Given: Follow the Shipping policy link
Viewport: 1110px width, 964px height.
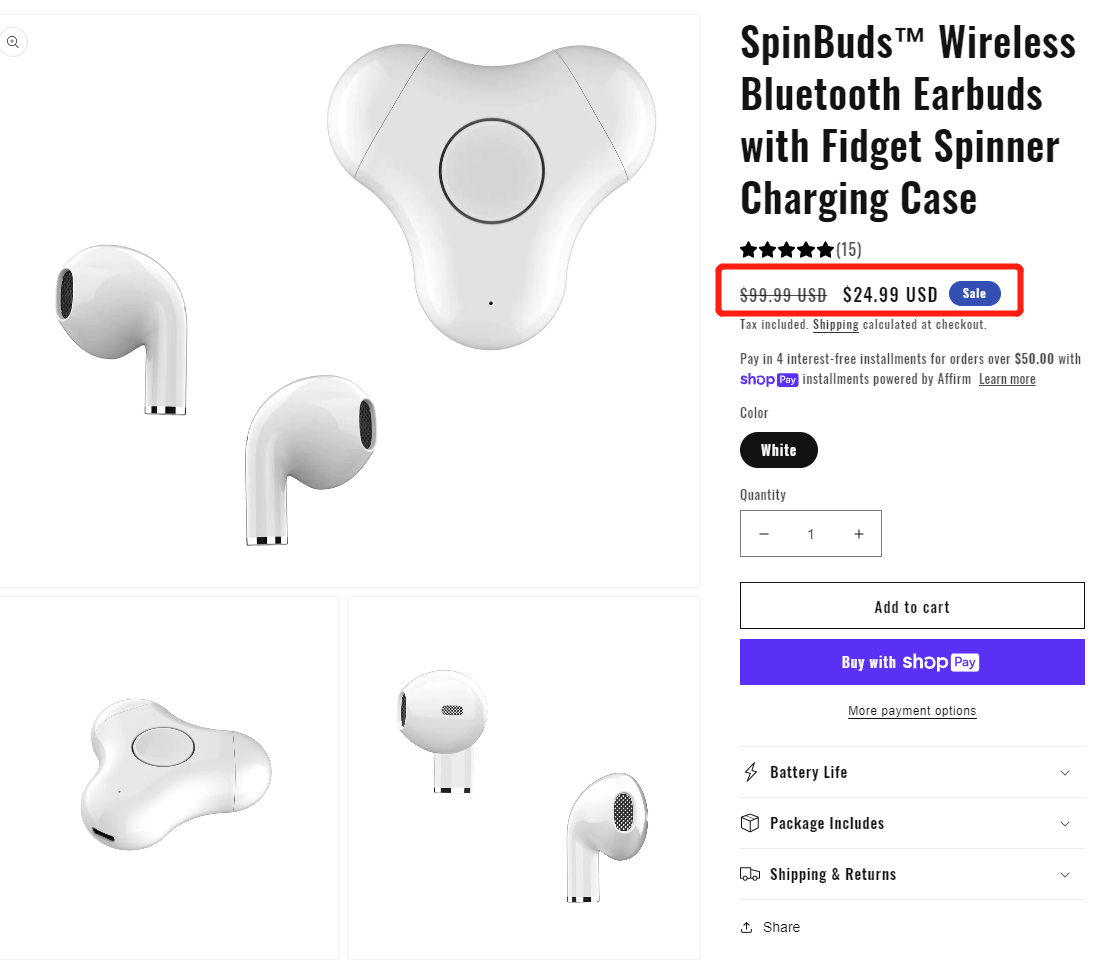Looking at the screenshot, I should tap(835, 325).
